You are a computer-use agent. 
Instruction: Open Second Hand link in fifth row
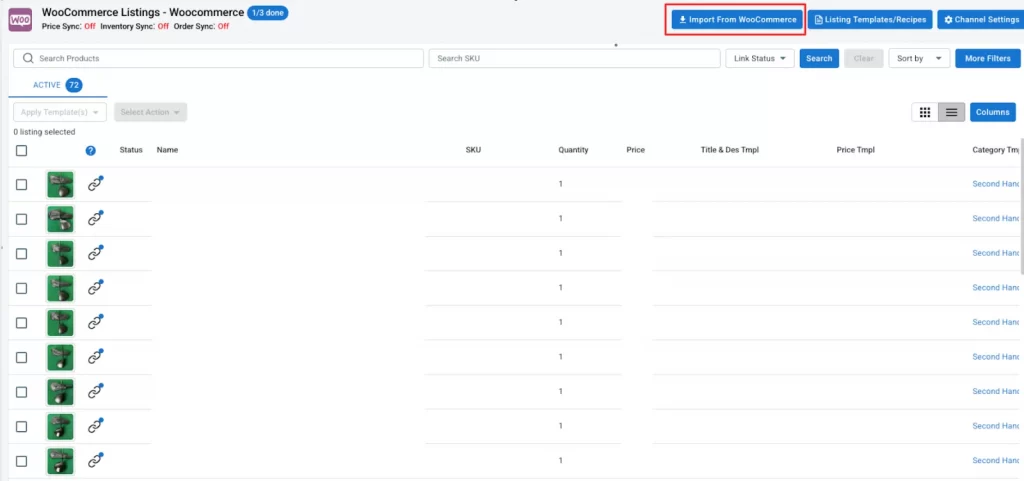click(x=997, y=322)
